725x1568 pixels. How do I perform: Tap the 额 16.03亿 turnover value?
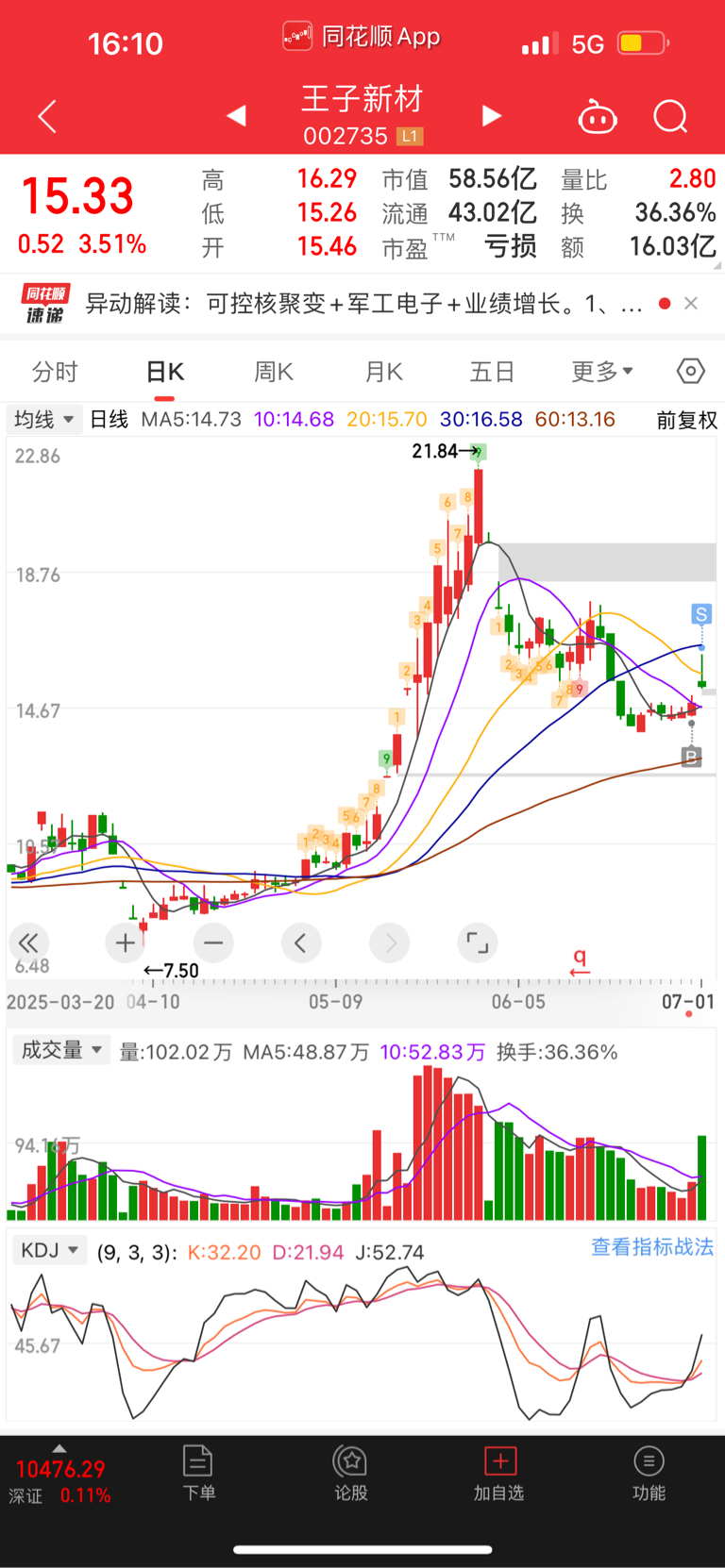pos(672,246)
